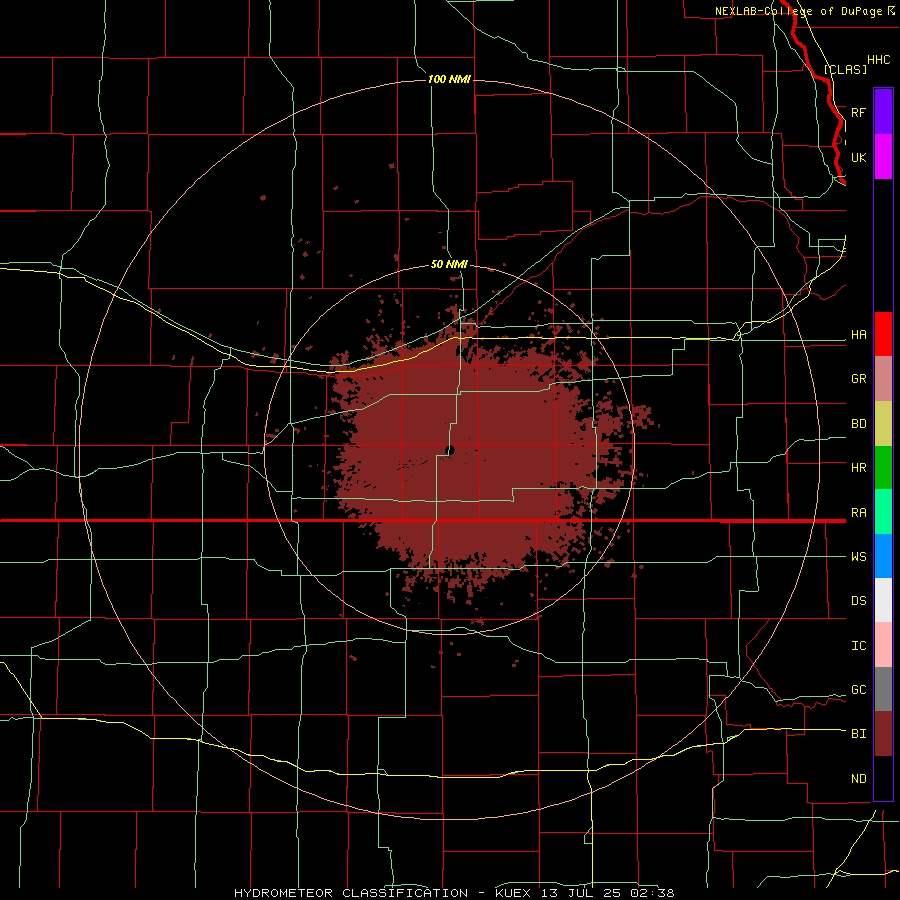
Task: Click the HHC product label
Action: (x=878, y=60)
